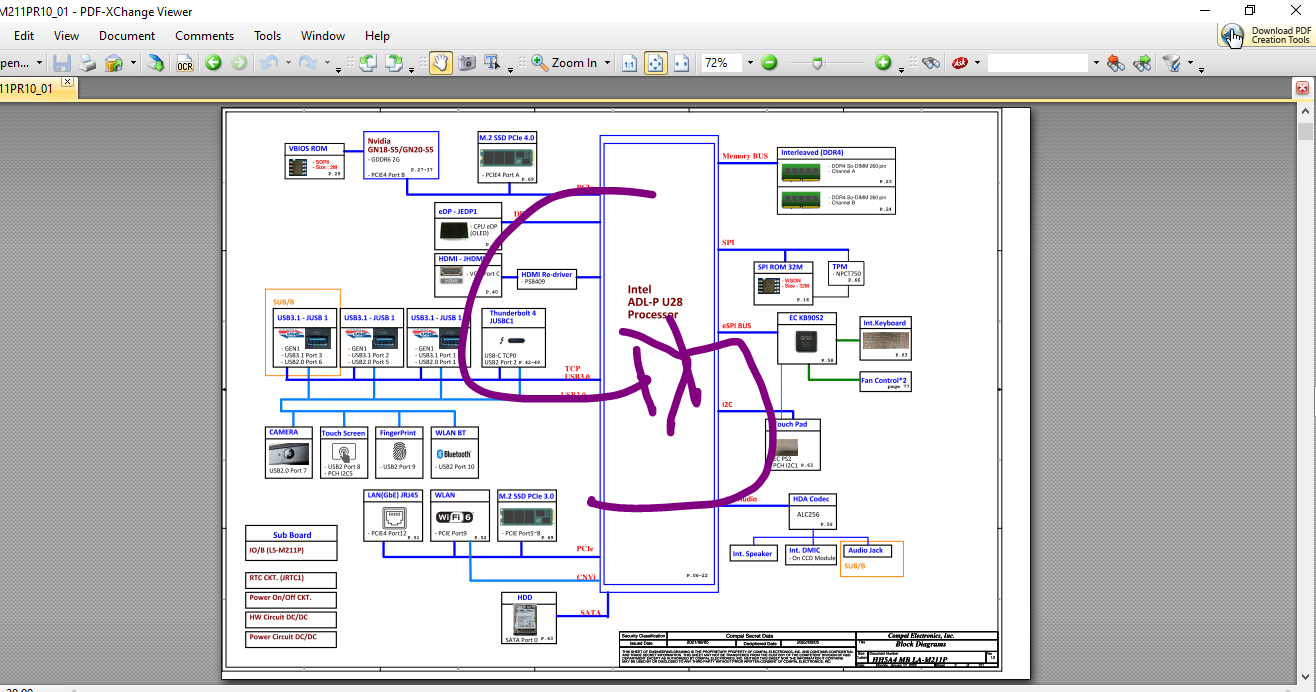Click the 'M.2 SSD PCIe 4.0' block label

tap(507, 138)
